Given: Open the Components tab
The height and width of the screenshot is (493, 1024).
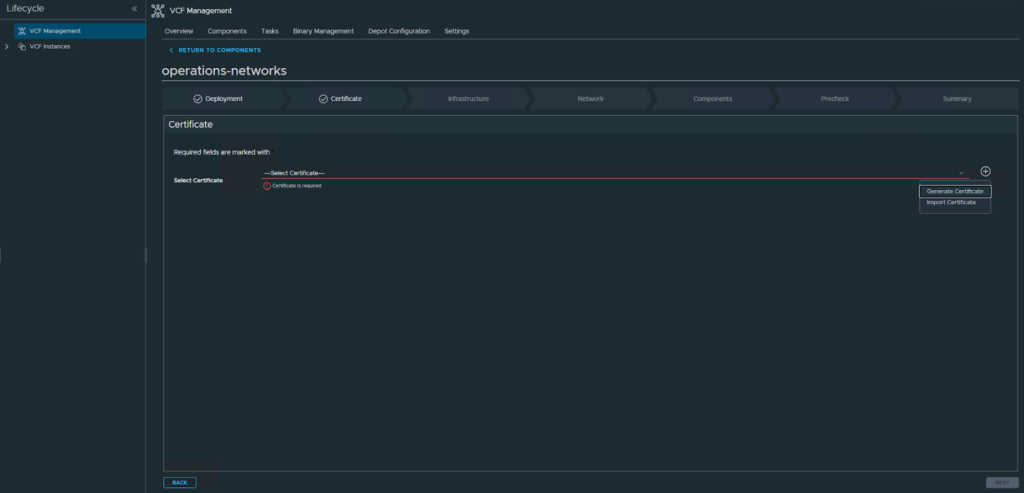Looking at the screenshot, I should click(227, 31).
